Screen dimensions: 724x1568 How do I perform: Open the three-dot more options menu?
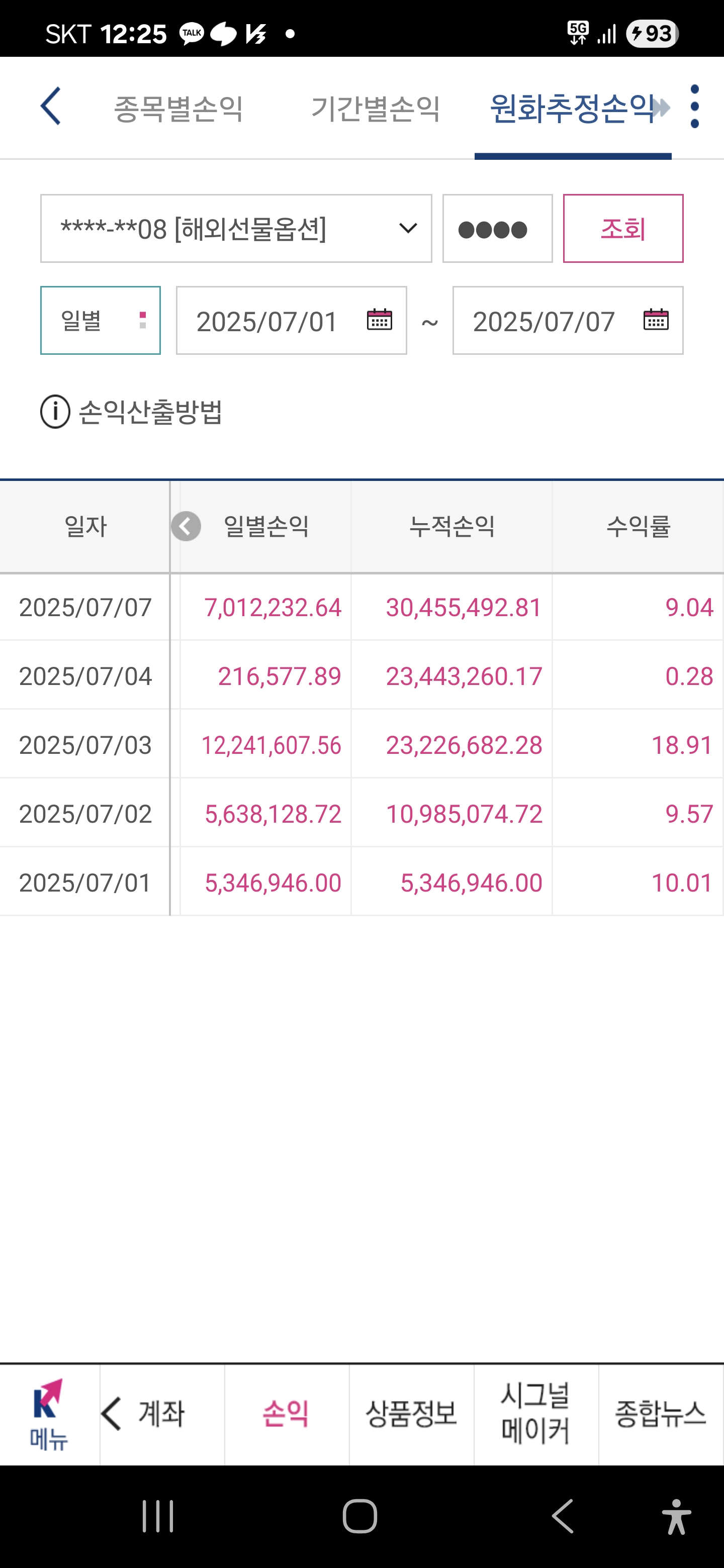click(x=695, y=107)
